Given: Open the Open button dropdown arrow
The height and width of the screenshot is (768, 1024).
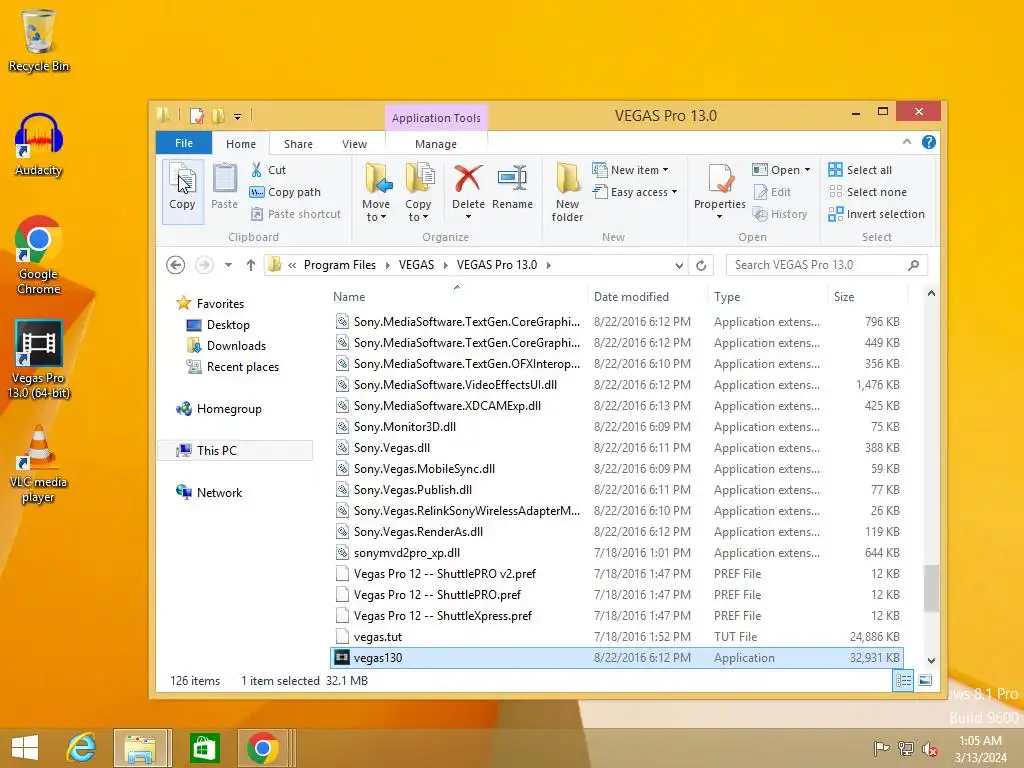Looking at the screenshot, I should 807,170.
